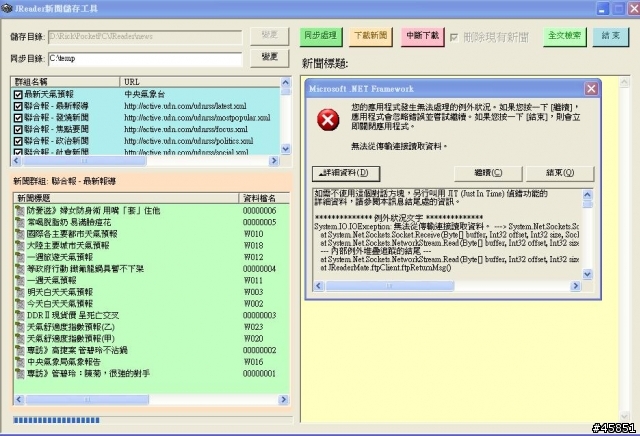640x436 pixels.
Task: Click the 結束(Q) button in the error dialog
Action: point(560,173)
